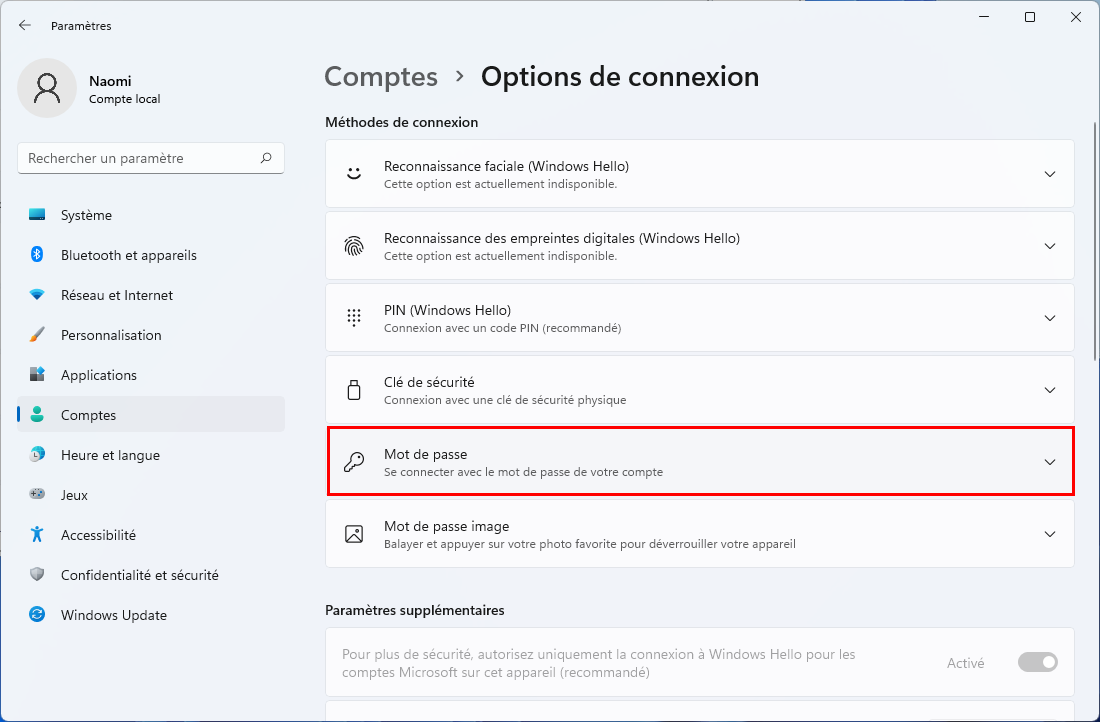Click the Mot de passe image picture icon
The height and width of the screenshot is (722, 1100).
(354, 534)
